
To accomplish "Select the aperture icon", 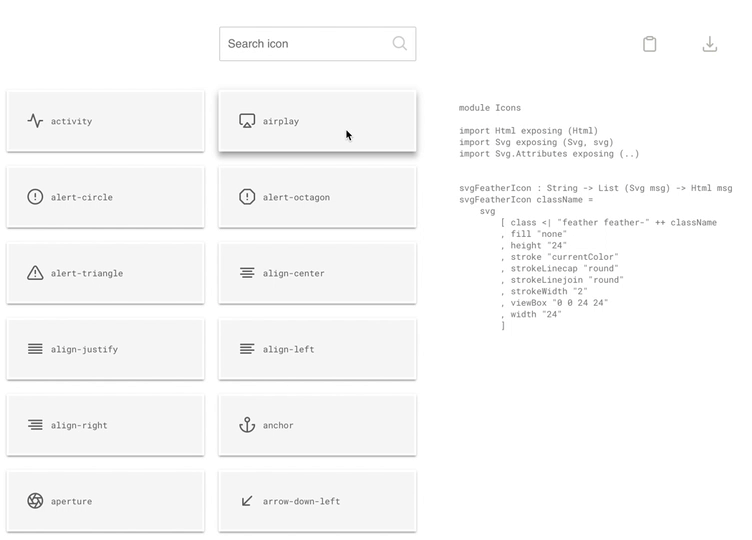I will [35, 501].
